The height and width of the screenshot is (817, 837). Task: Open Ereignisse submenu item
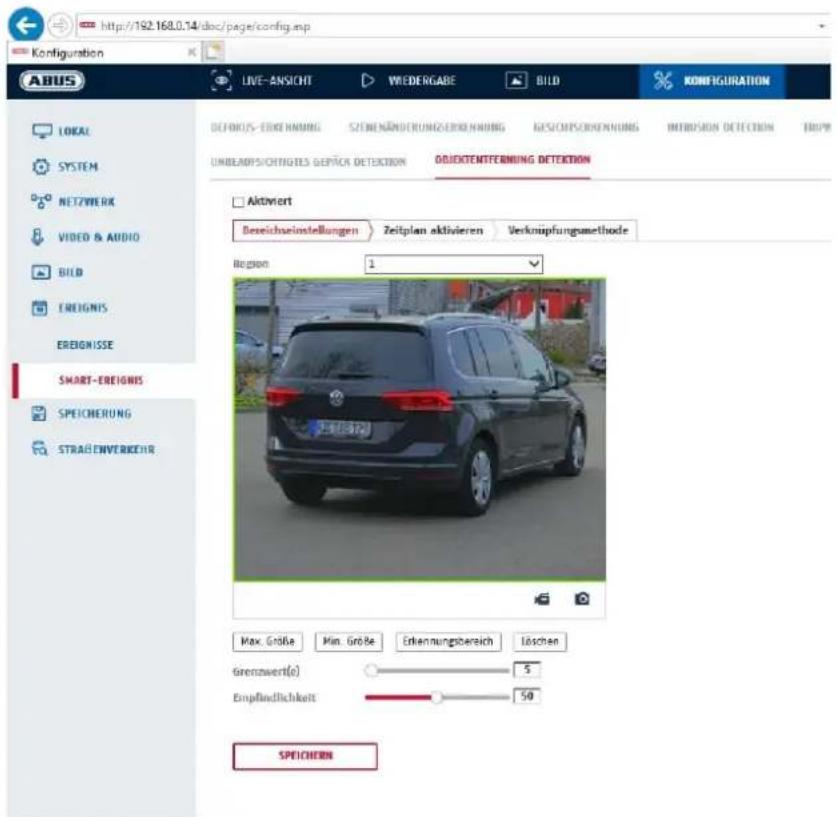85,345
